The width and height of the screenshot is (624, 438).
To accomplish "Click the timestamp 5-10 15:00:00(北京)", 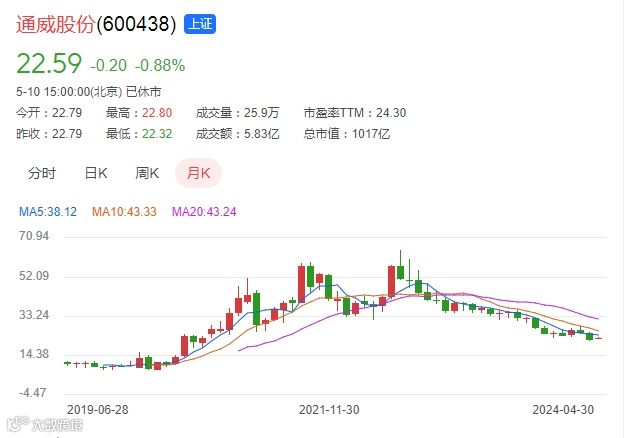I will [x=69, y=92].
